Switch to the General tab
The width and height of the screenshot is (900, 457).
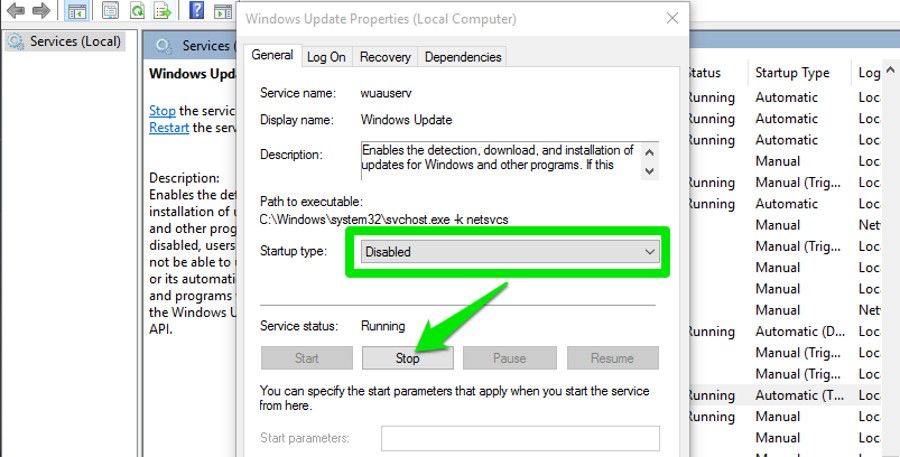click(272, 55)
